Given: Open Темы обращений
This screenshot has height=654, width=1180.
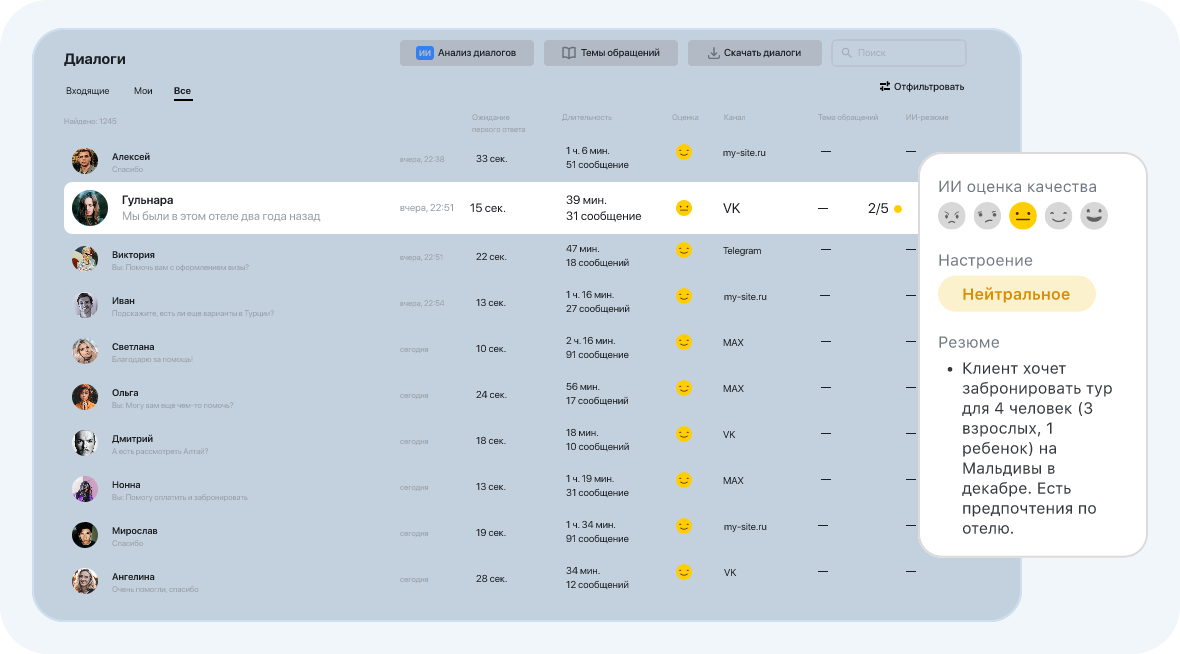Looking at the screenshot, I should [x=610, y=53].
